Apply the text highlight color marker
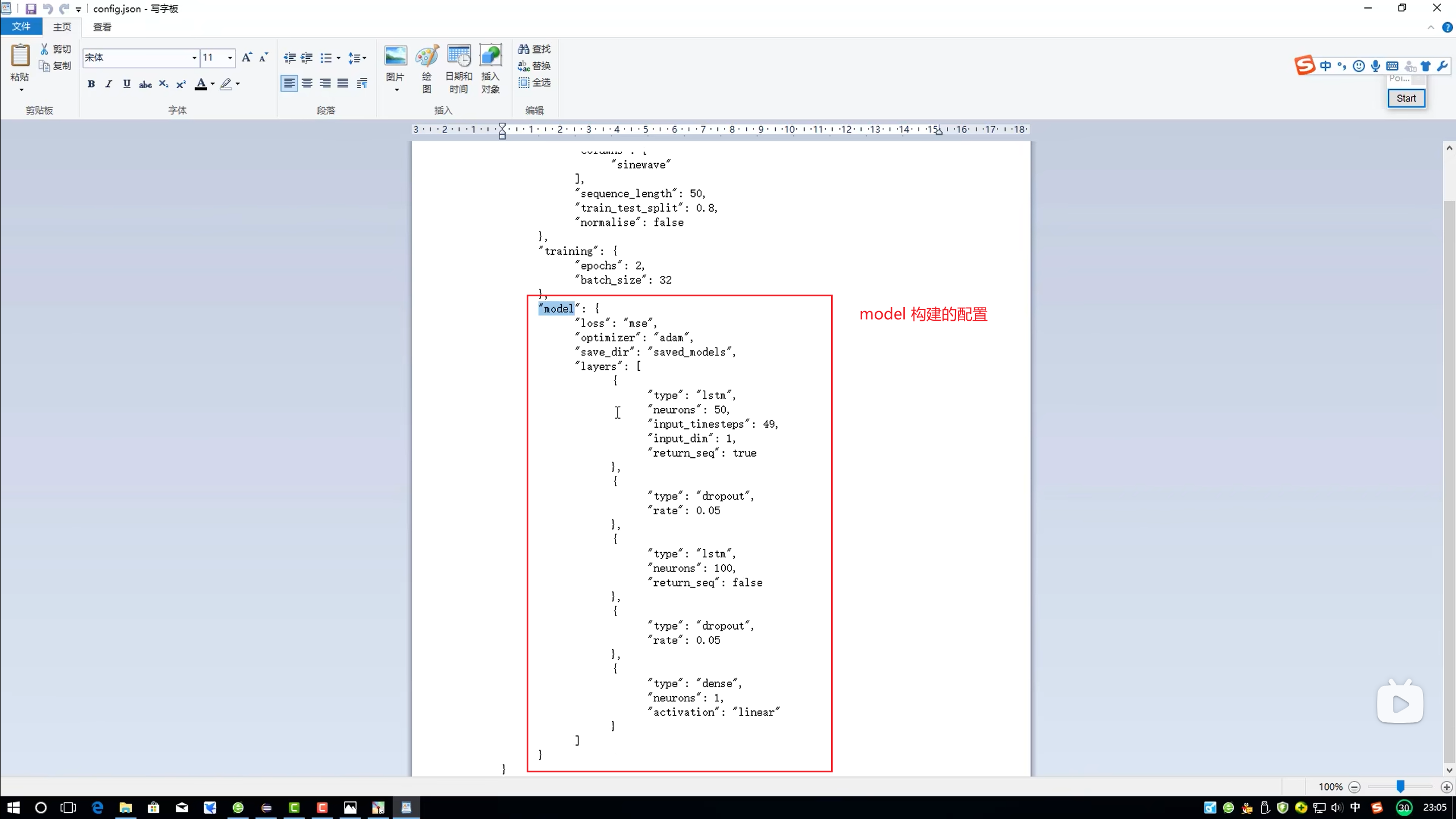This screenshot has height=819, width=1456. (226, 84)
